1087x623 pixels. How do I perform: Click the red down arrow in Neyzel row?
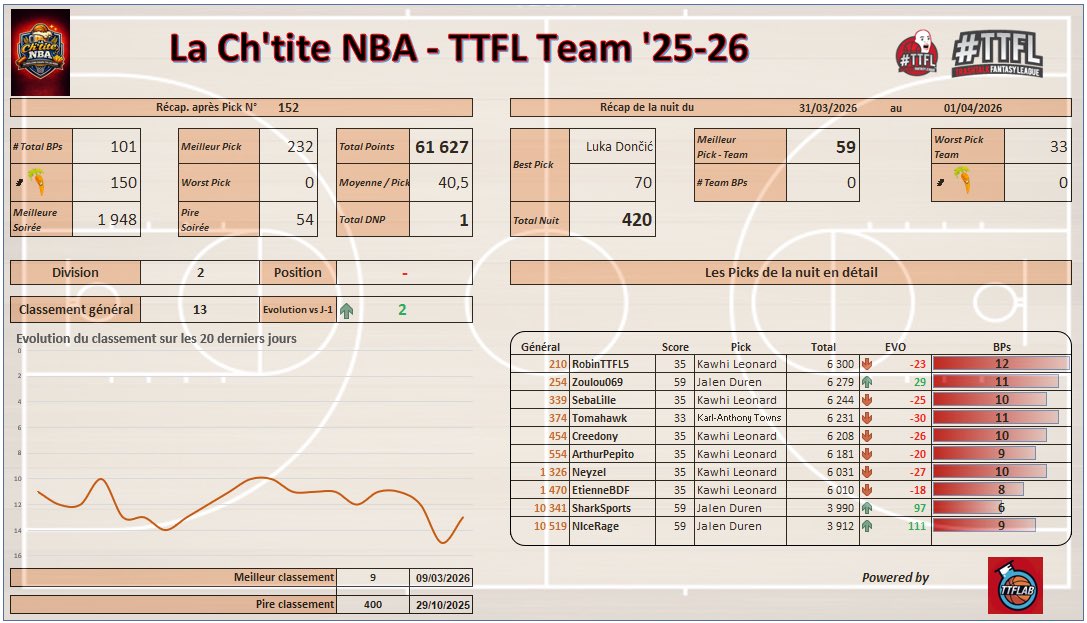[x=867, y=472]
